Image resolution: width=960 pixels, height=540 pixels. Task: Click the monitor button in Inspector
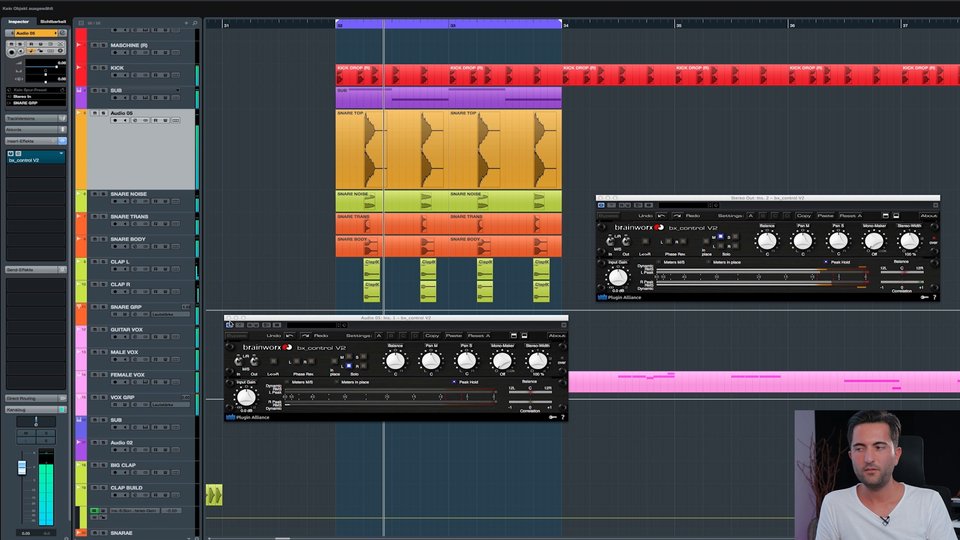(21, 51)
